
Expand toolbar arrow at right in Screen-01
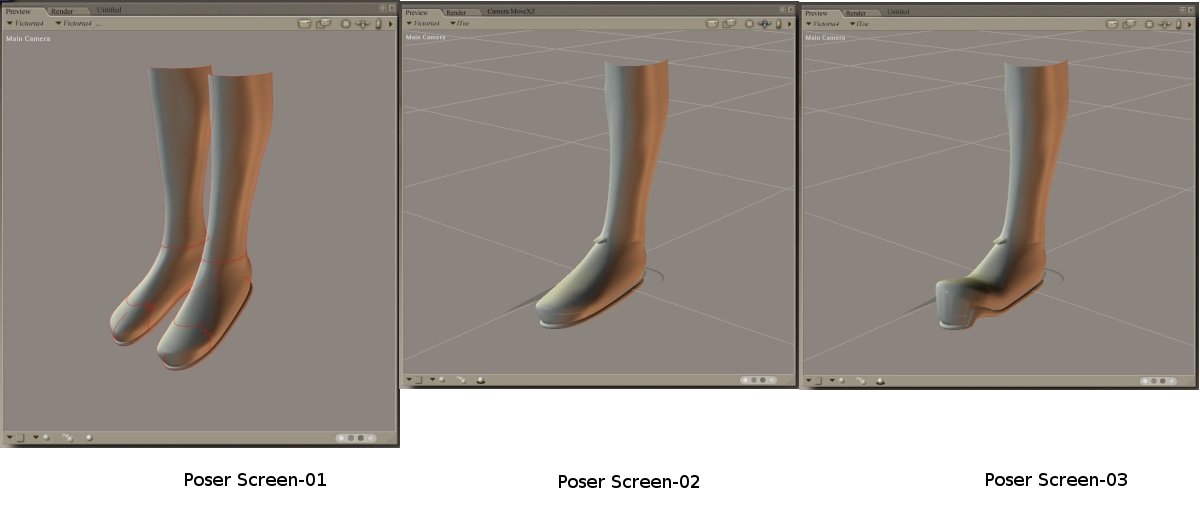point(390,24)
